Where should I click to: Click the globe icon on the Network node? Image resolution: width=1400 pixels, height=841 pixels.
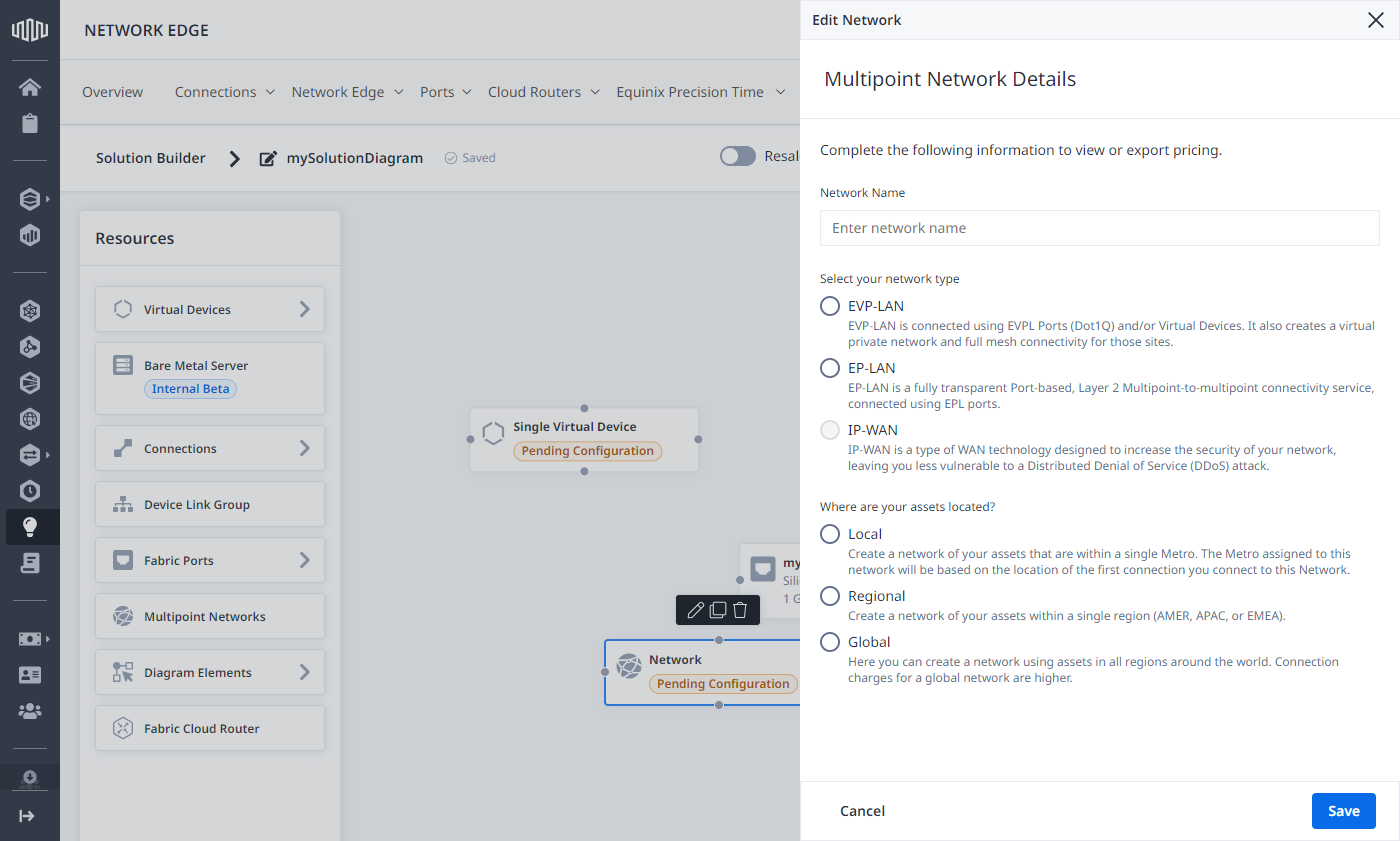point(628,666)
